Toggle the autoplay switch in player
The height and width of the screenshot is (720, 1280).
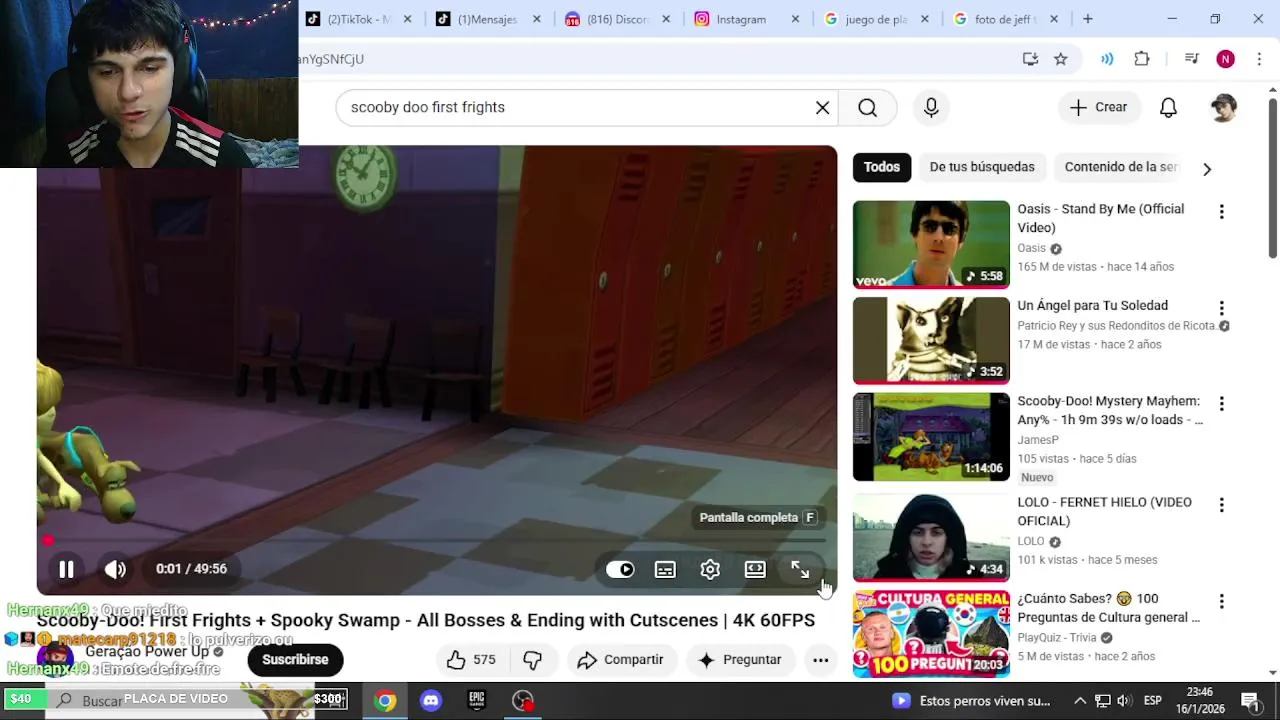point(620,569)
